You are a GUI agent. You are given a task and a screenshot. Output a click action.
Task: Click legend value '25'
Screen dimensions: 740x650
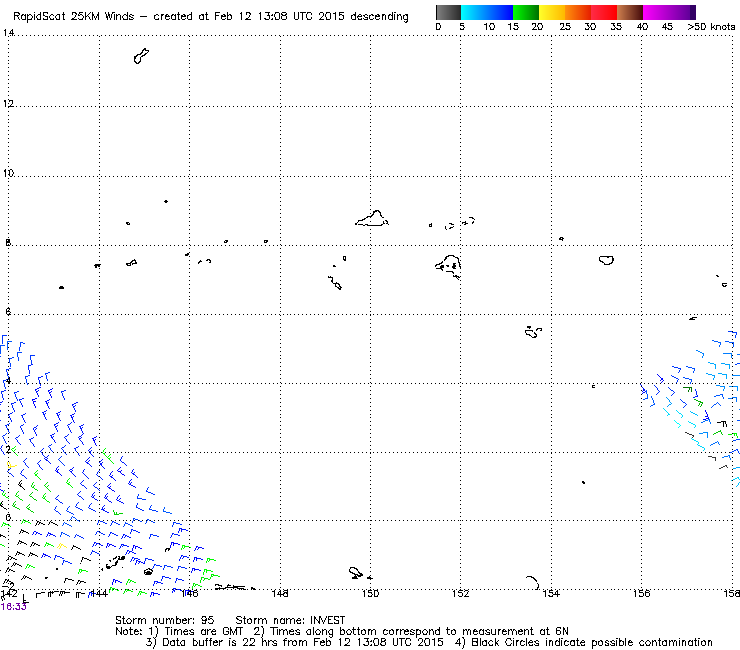[x=565, y=26]
